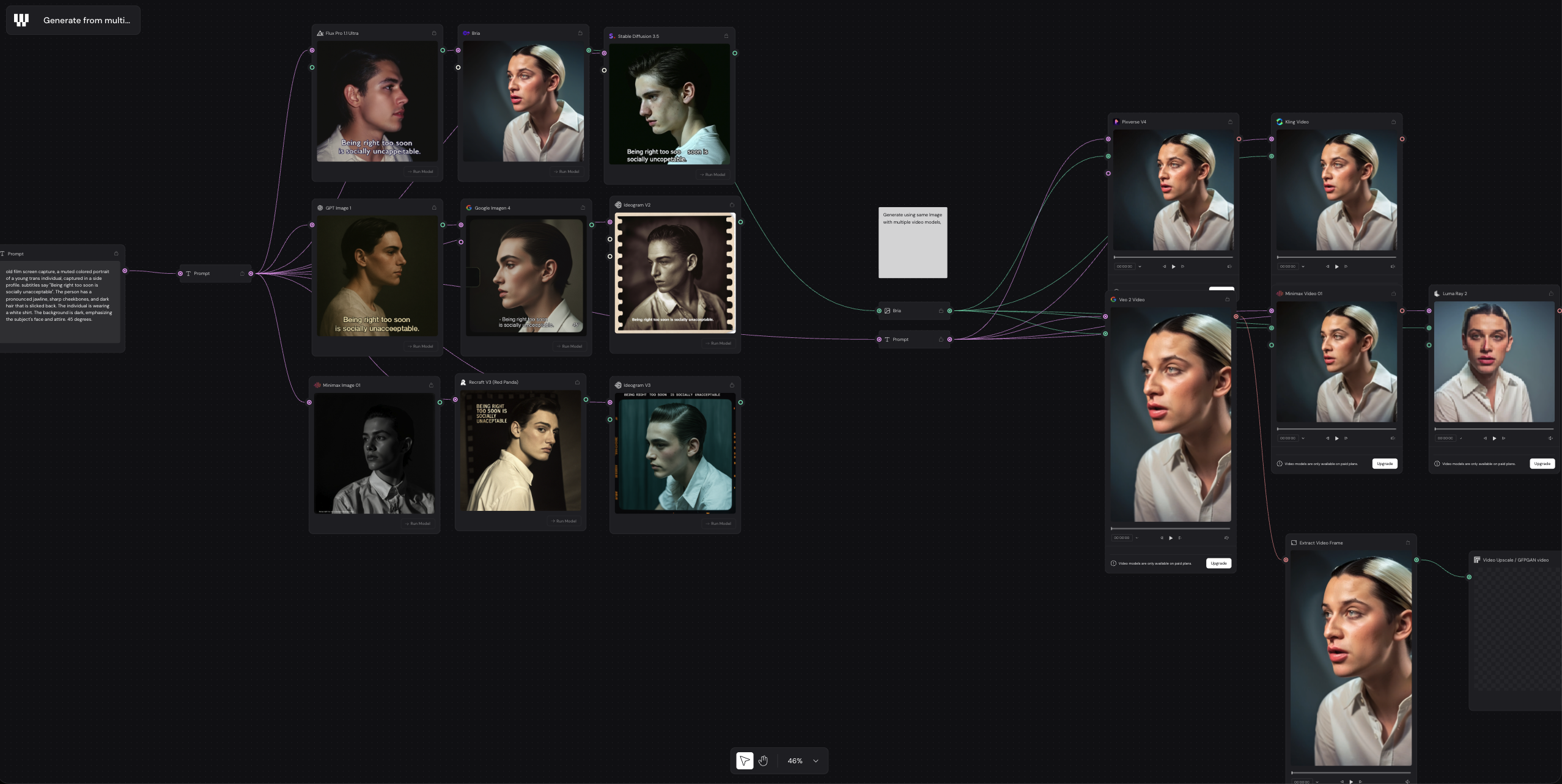Toggle lock on Google Imagen 4 node
This screenshot has width=1562, height=784.
(x=583, y=208)
